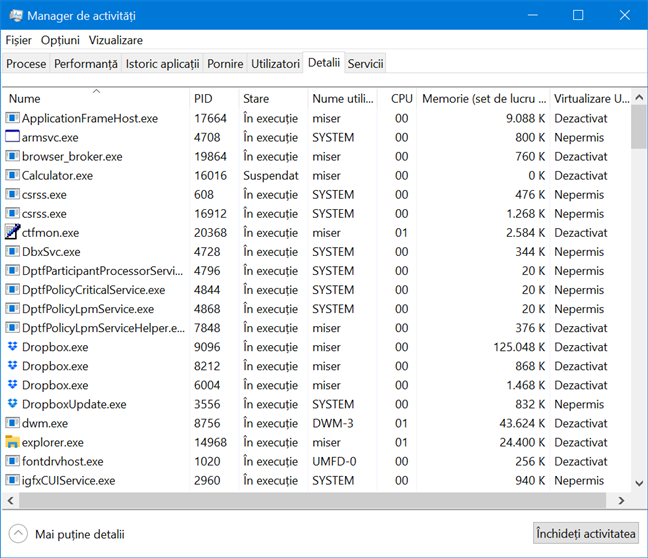
Task: Click the UMFD-0 user name cell
Action: [x=334, y=461]
